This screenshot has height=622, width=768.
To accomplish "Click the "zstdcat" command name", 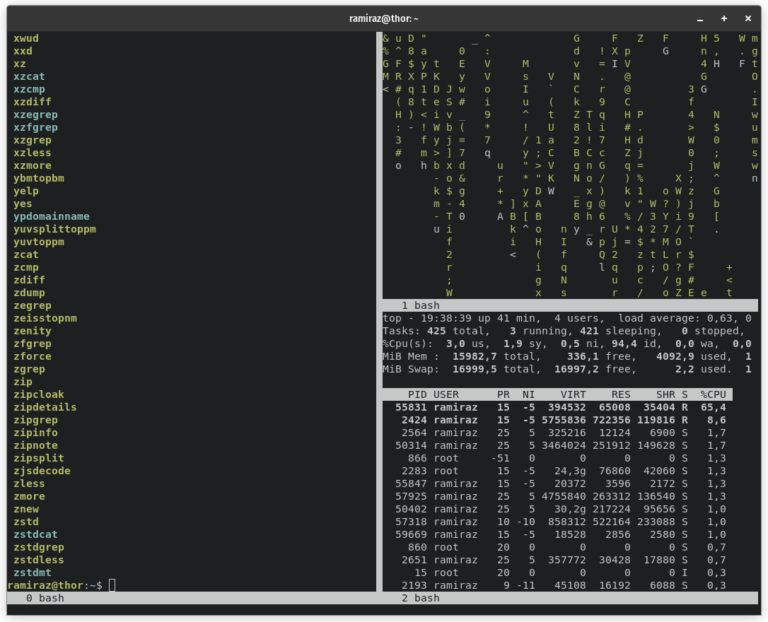I will pos(35,534).
